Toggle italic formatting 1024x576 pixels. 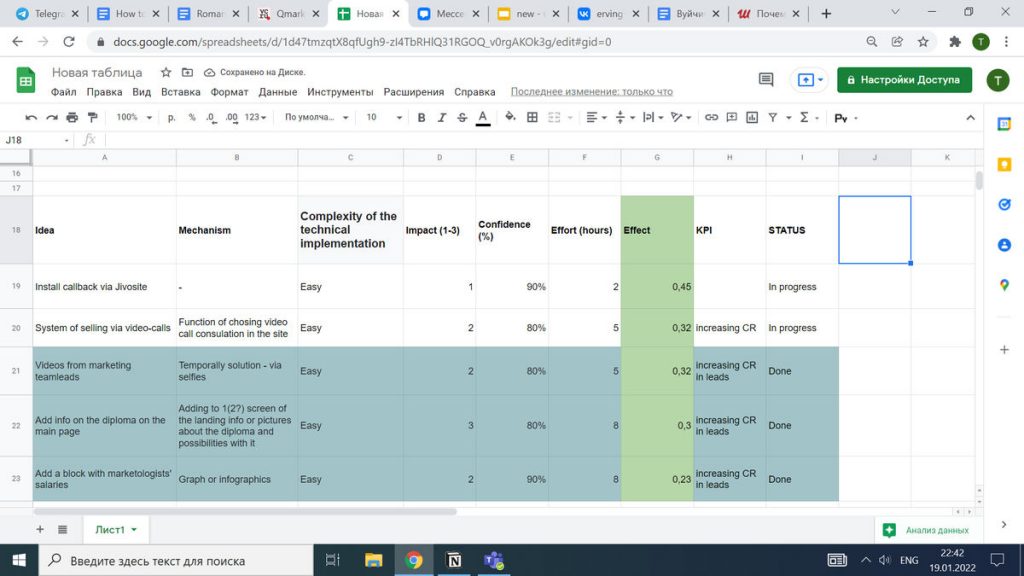coord(440,117)
